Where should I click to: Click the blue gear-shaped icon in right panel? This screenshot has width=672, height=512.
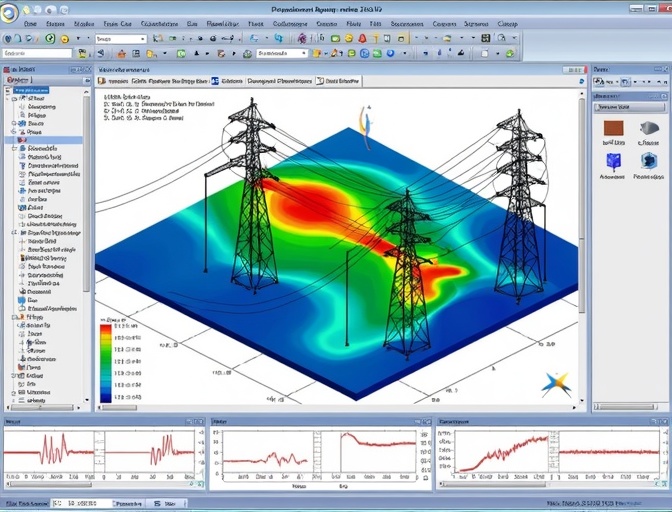click(x=648, y=160)
